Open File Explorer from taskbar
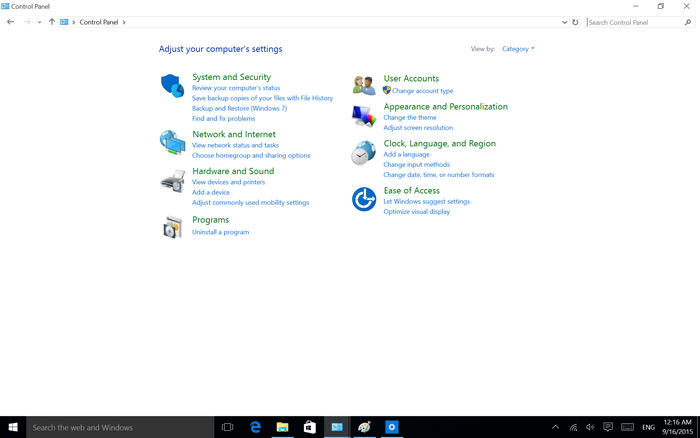The width and height of the screenshot is (700, 438). click(x=282, y=427)
